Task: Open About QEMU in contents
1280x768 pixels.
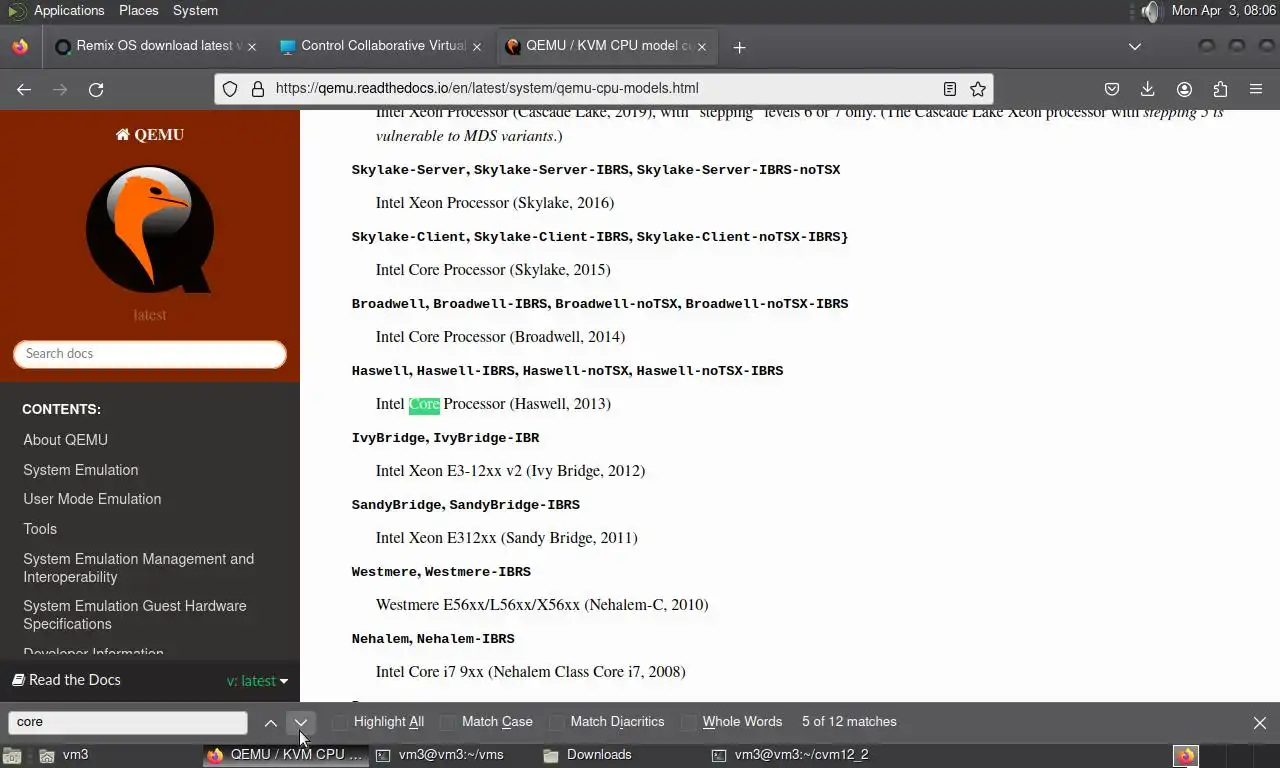Action: click(65, 440)
